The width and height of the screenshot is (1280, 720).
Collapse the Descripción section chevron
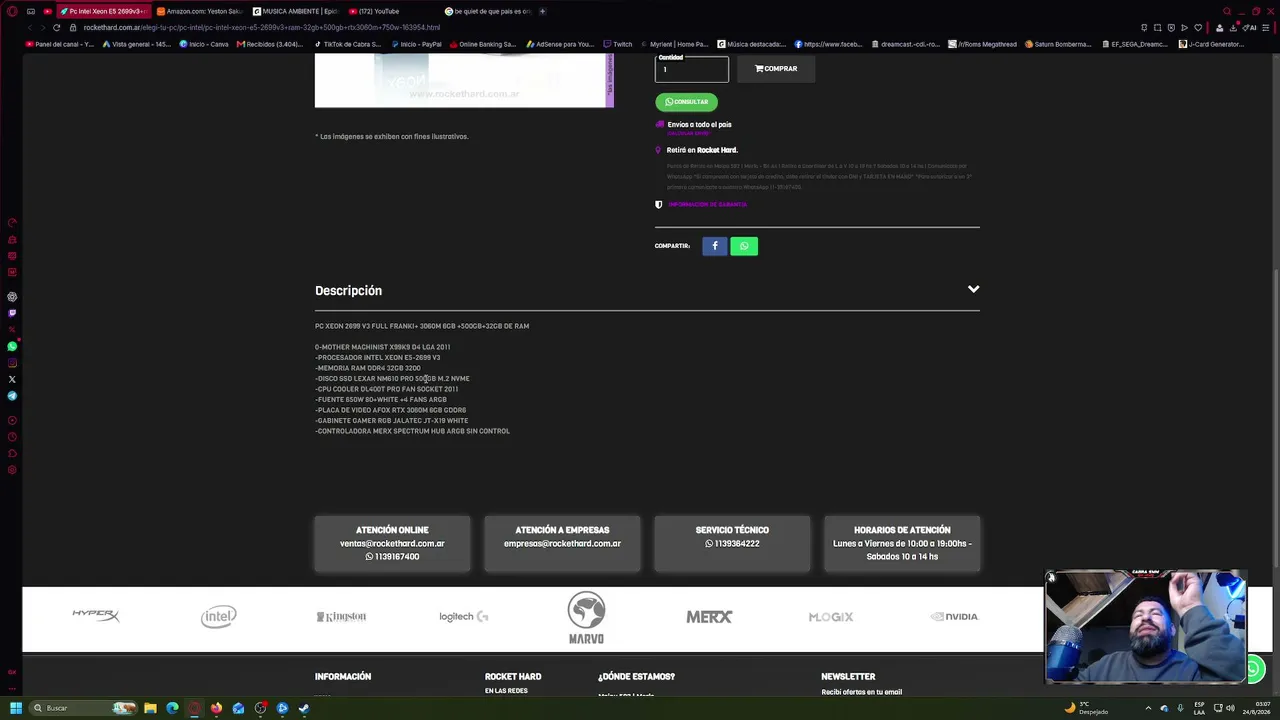[x=973, y=290]
